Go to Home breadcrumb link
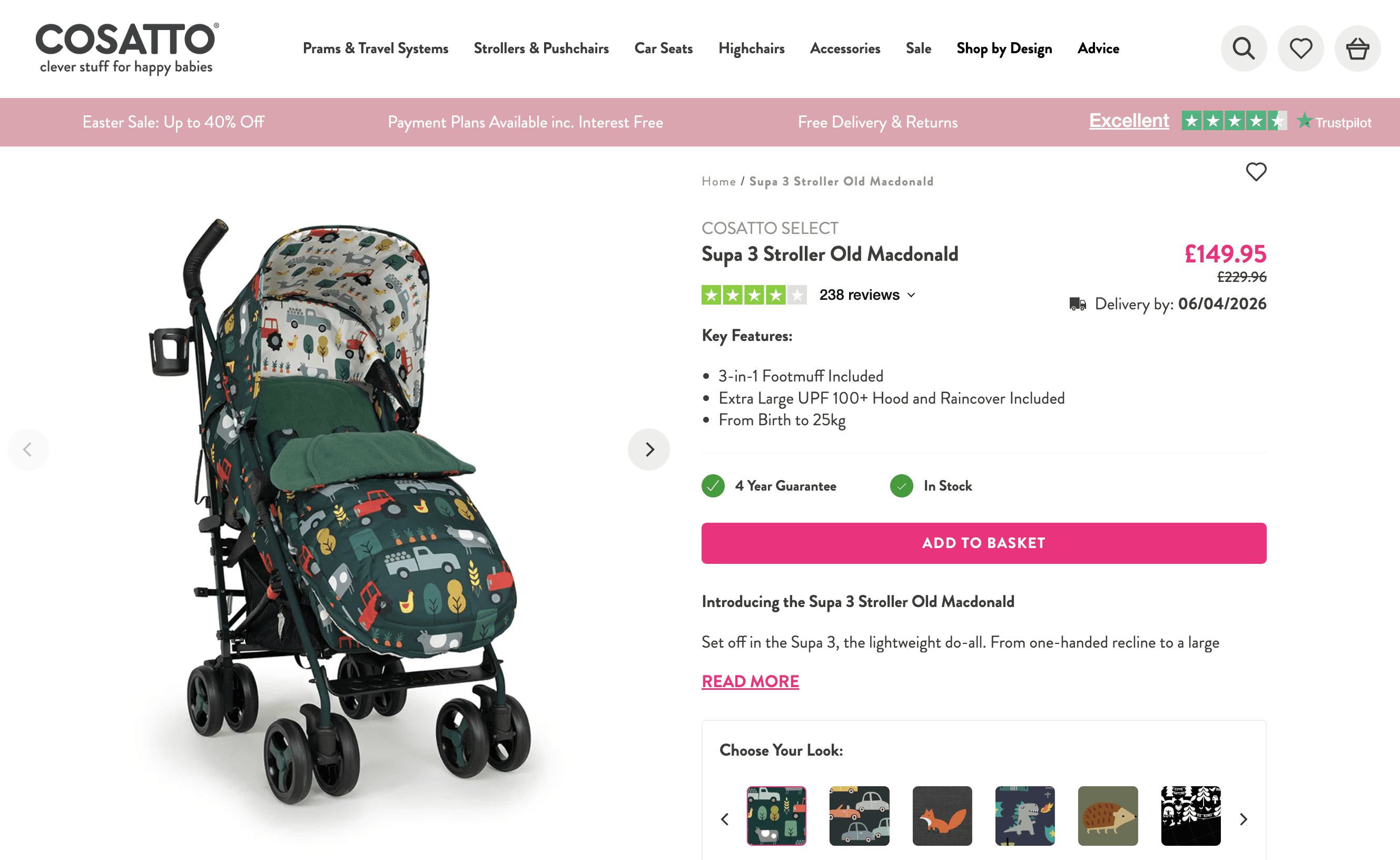The width and height of the screenshot is (1400, 860). pyautogui.click(x=718, y=181)
